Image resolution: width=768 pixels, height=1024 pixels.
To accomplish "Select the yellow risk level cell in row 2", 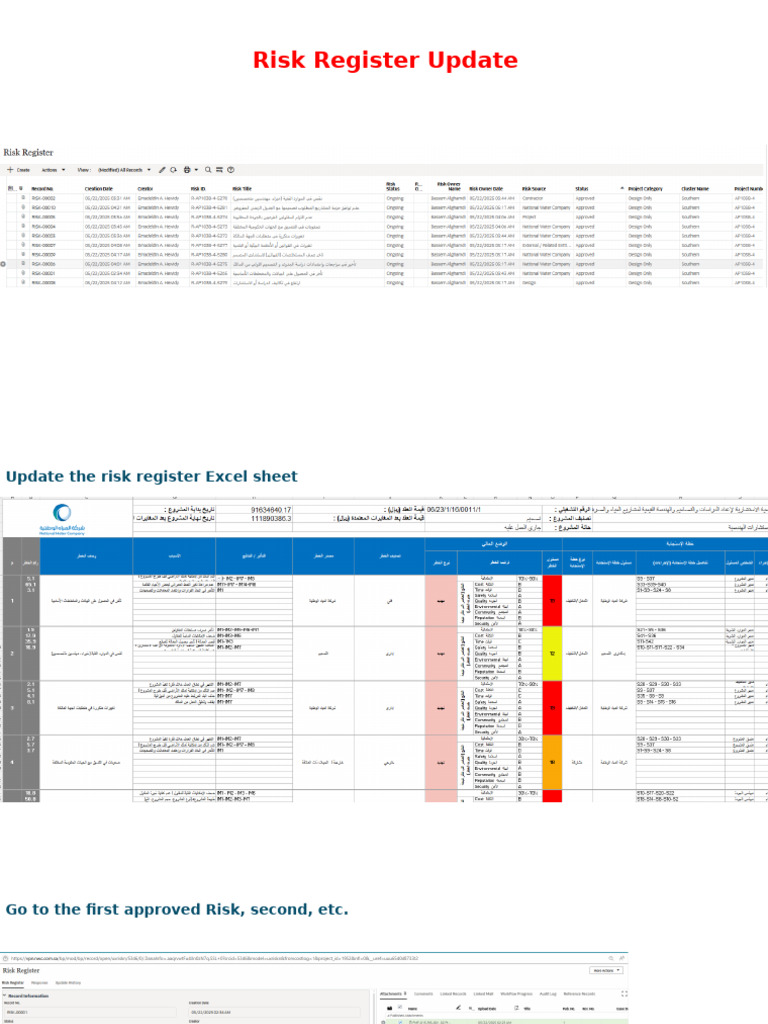I will [552, 654].
